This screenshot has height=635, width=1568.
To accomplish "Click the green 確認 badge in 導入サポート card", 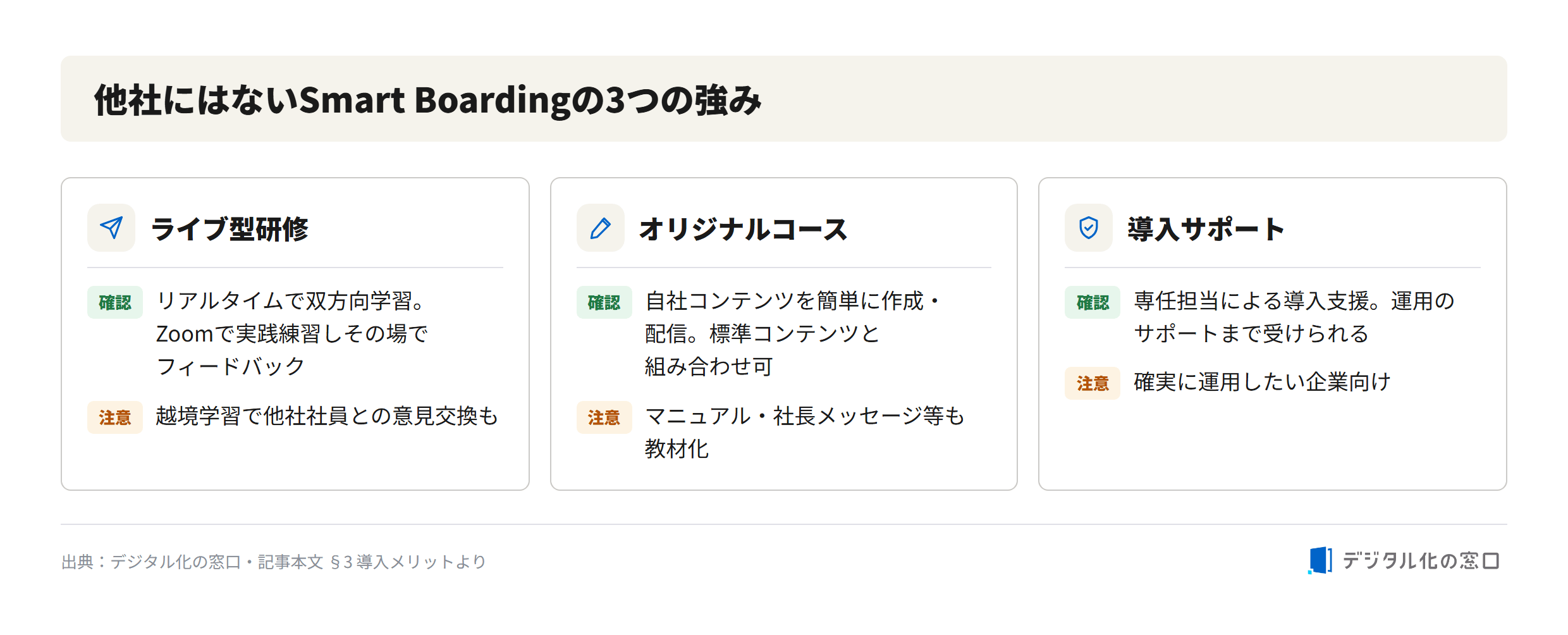I will [x=1092, y=302].
